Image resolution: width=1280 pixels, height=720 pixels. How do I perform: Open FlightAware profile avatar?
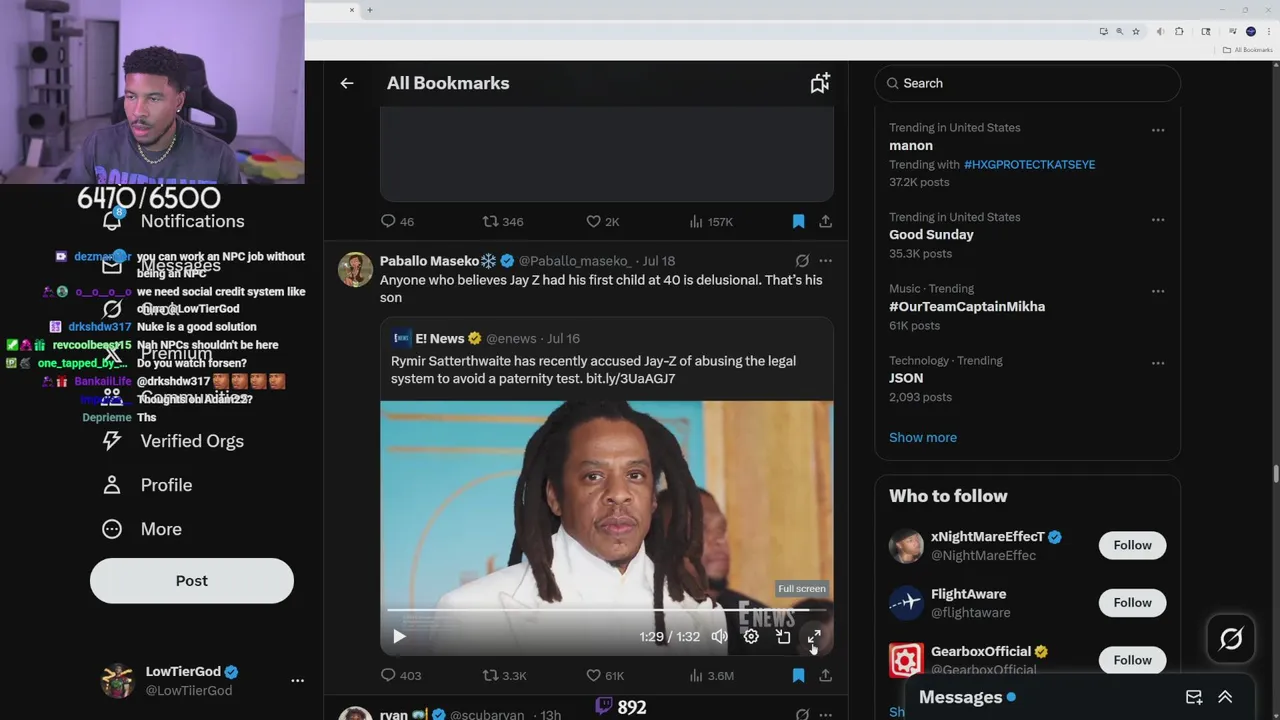[906, 603]
